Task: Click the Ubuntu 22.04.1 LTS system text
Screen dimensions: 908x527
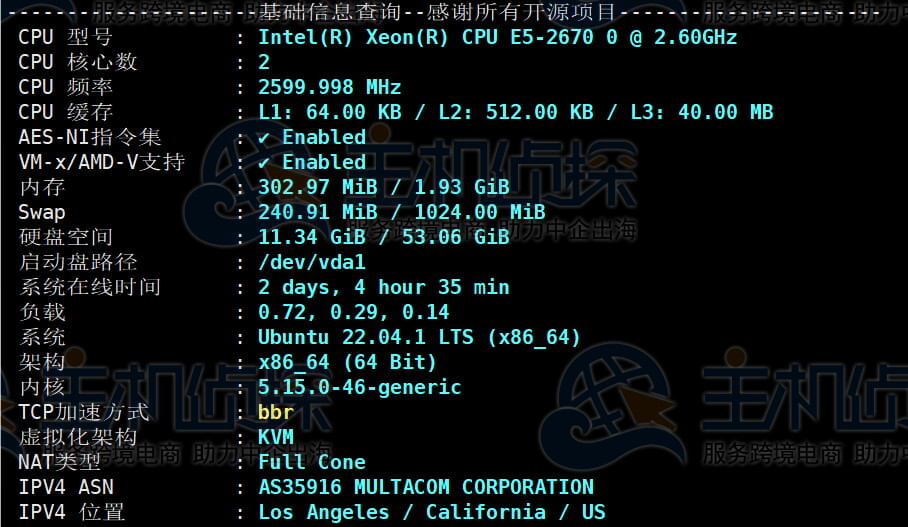Action: [x=419, y=337]
